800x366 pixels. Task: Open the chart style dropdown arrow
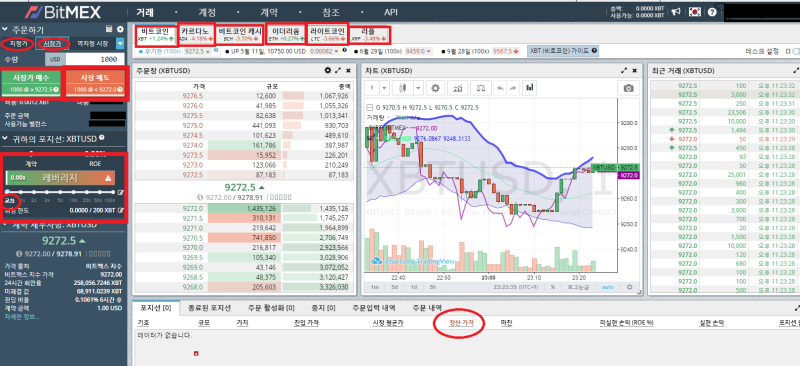[x=418, y=88]
